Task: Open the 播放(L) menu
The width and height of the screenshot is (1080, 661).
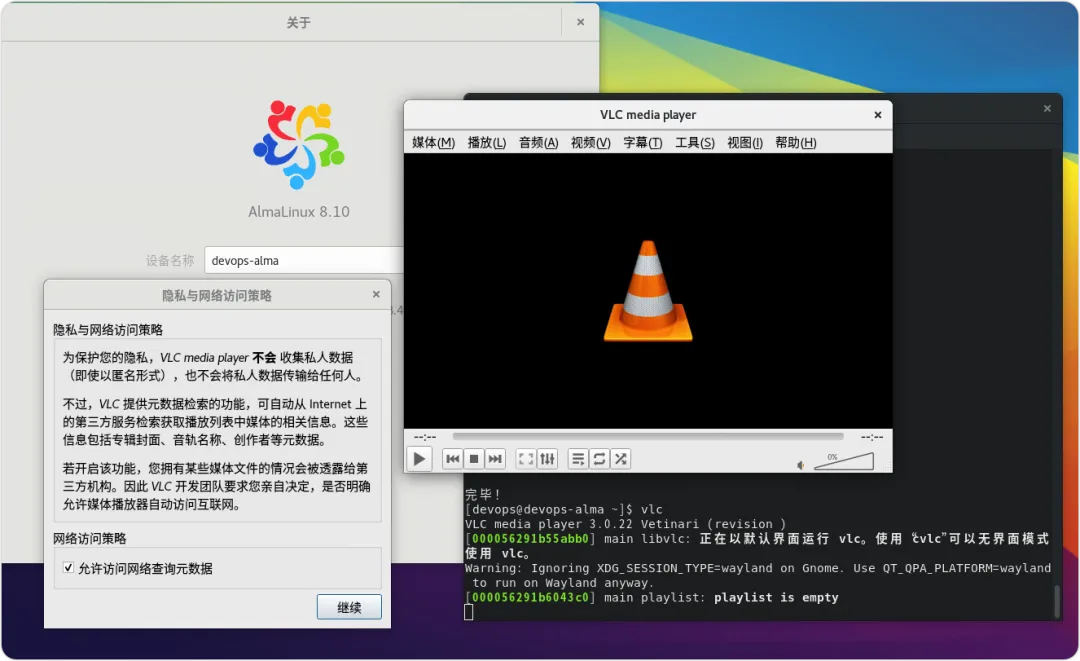Action: (x=486, y=143)
